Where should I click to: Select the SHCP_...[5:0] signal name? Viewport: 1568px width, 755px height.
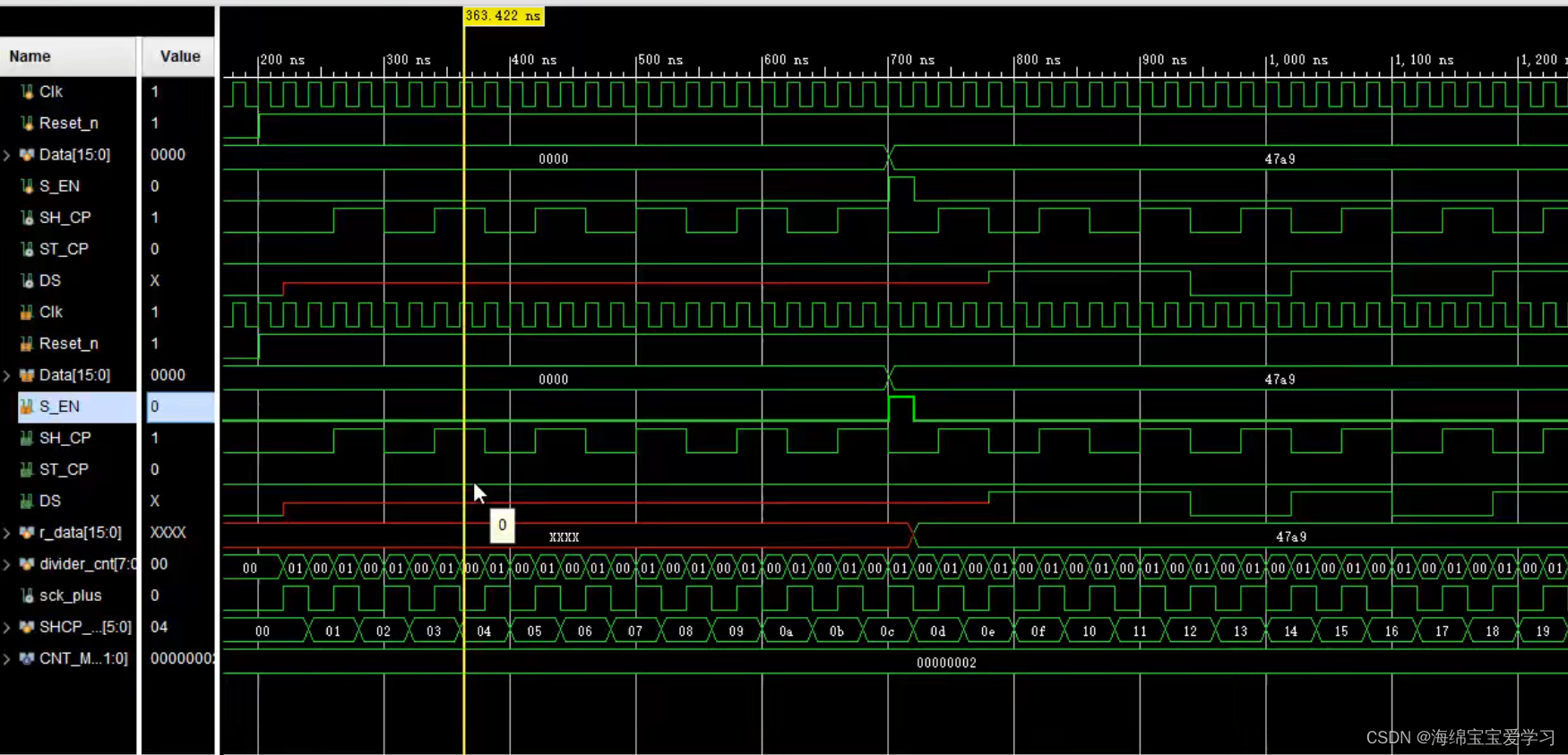coord(85,627)
